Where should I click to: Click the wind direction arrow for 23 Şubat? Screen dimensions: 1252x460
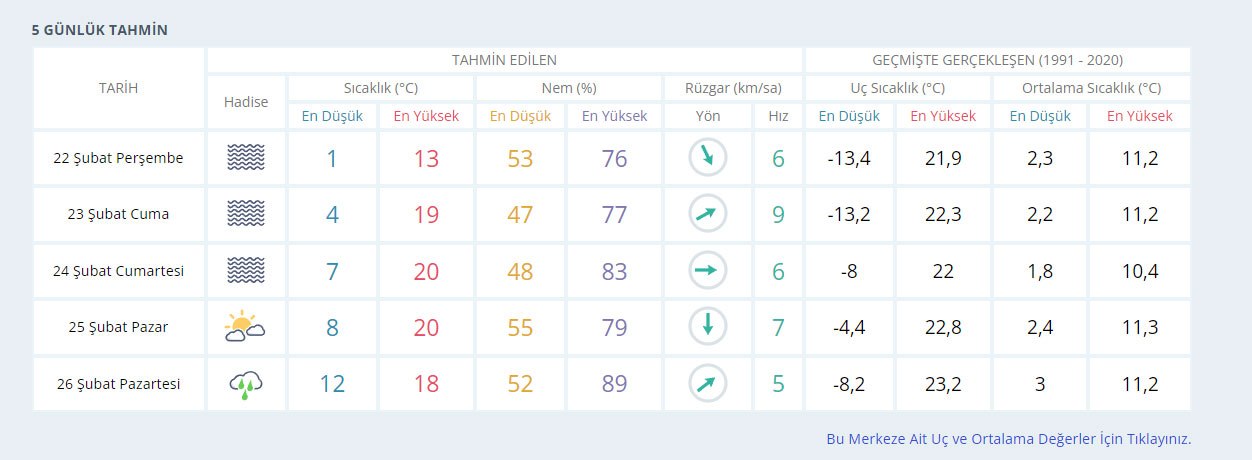(x=707, y=214)
